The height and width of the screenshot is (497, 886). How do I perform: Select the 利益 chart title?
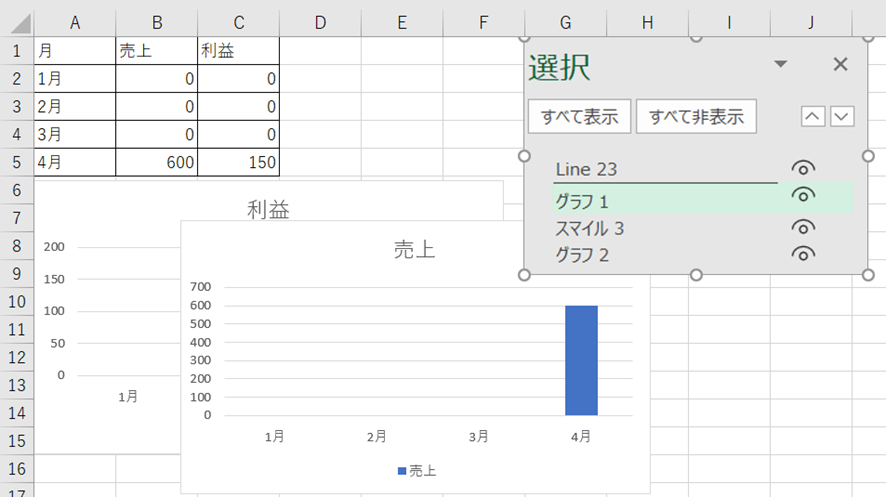pos(268,209)
